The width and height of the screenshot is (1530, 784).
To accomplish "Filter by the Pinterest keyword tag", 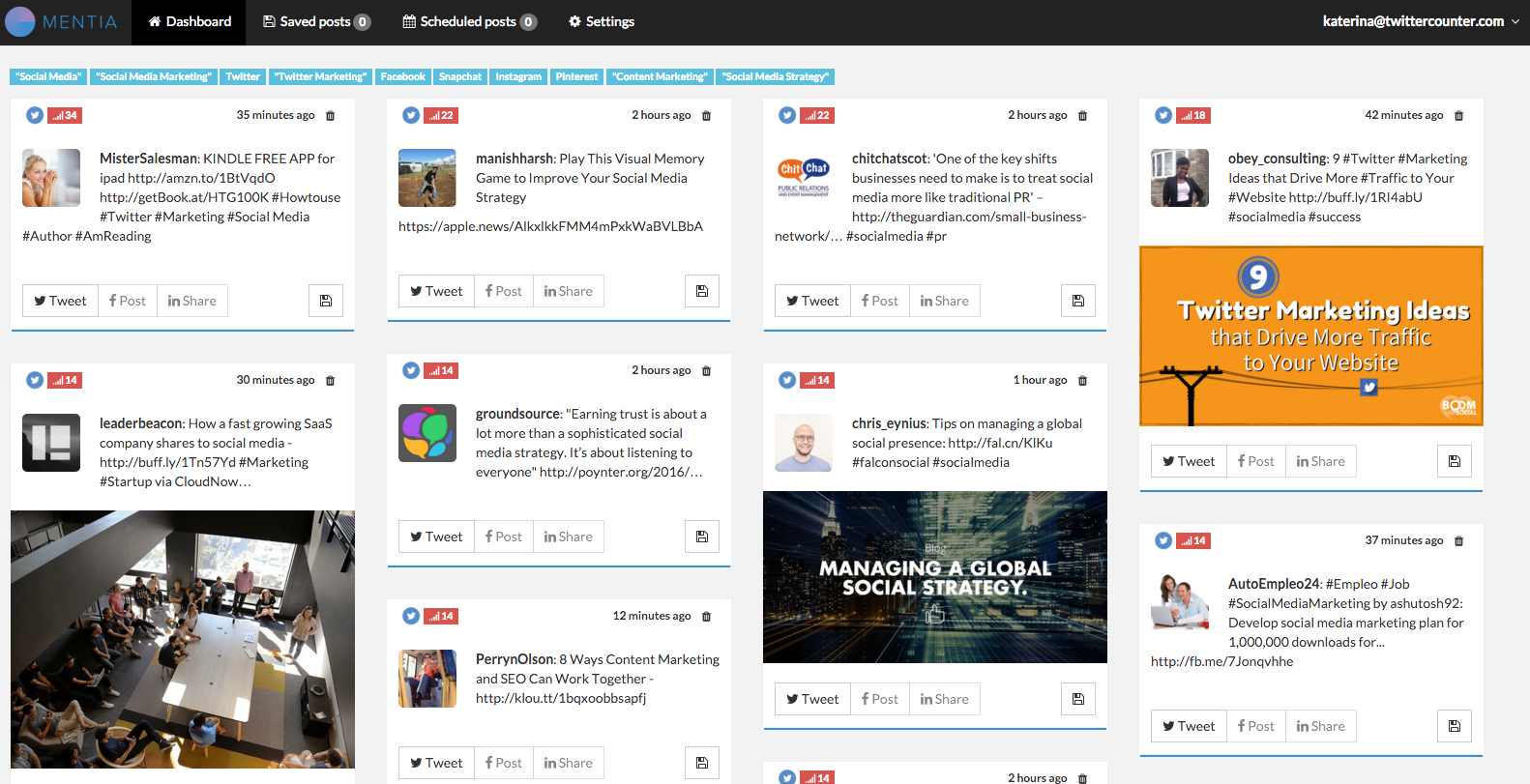I will [x=576, y=76].
